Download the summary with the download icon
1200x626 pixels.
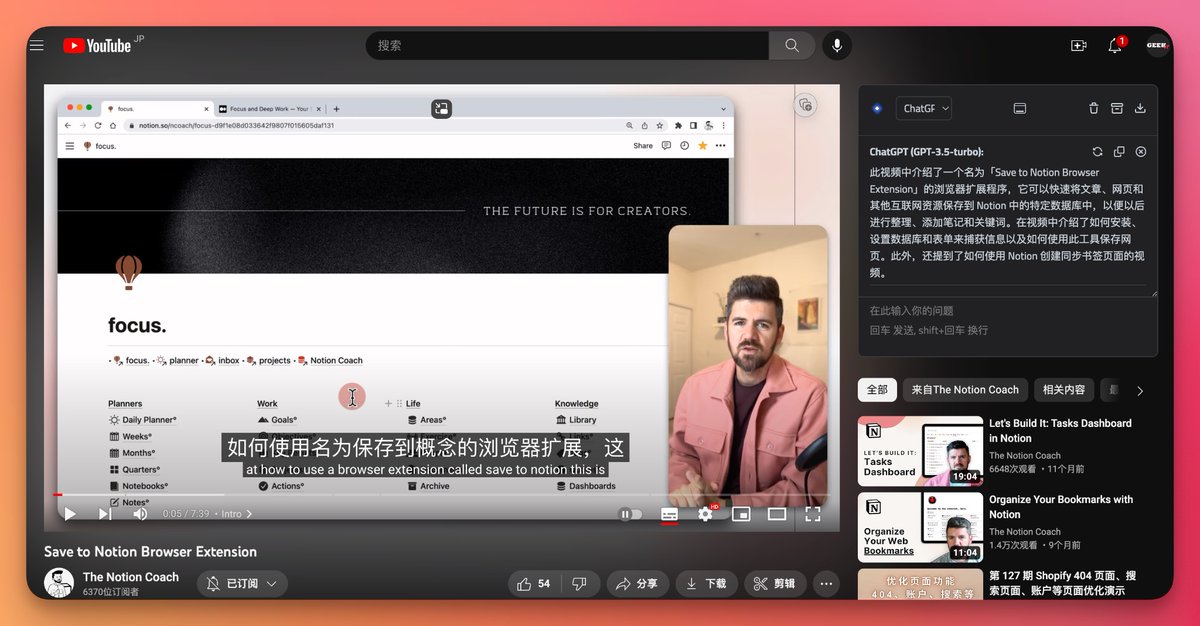(x=1141, y=108)
